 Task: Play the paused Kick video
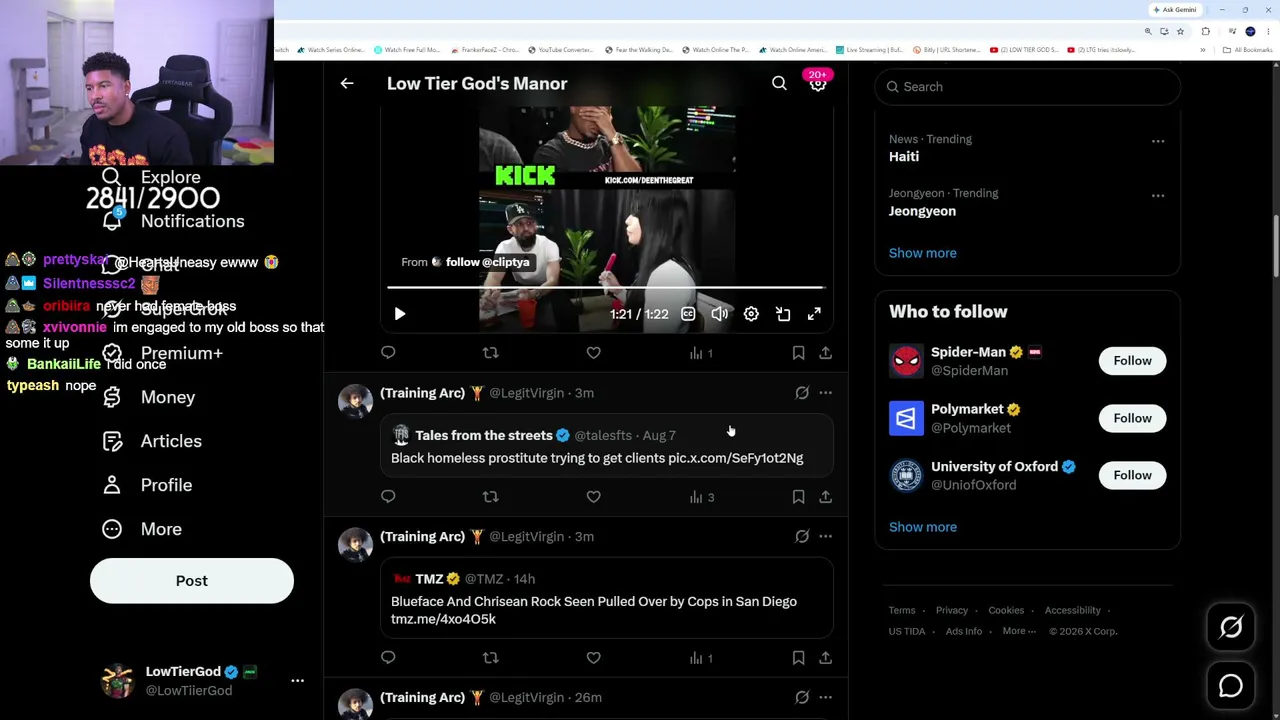click(x=400, y=314)
